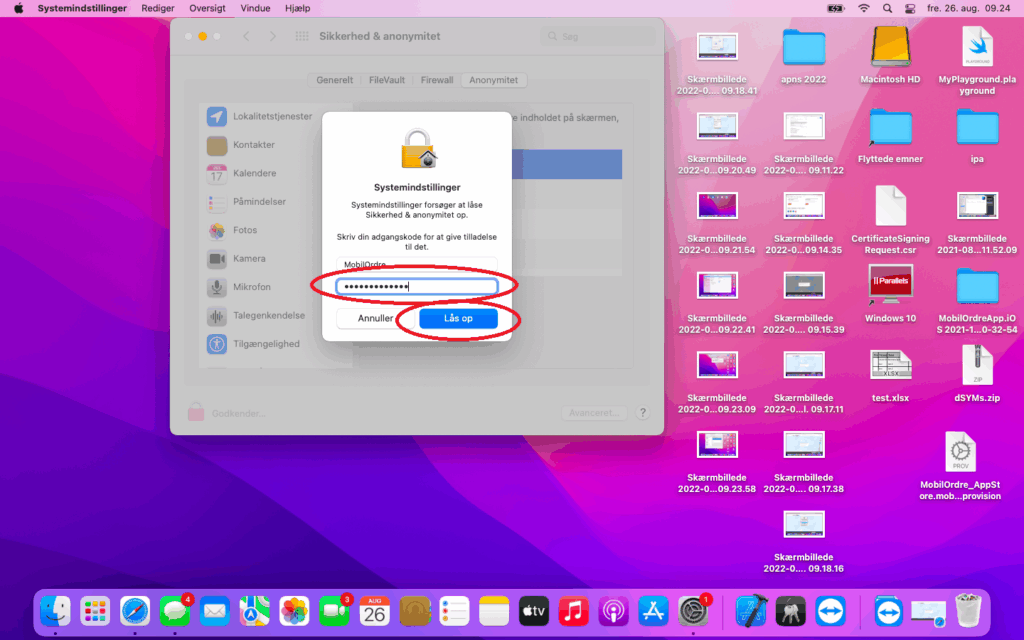Launch Xcode from the Dock
The width and height of the screenshot is (1024, 640).
[750, 610]
